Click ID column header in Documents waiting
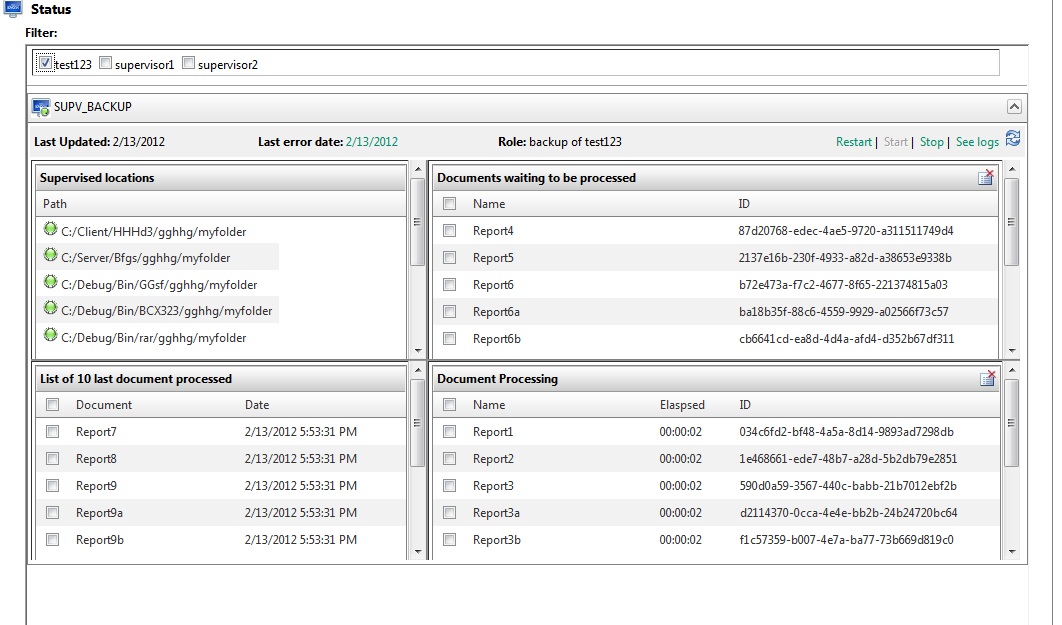Screen dimensions: 1062x625 744,204
